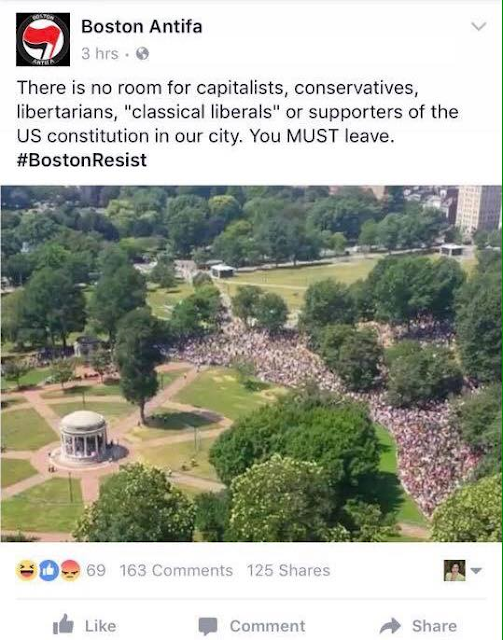View the 69 reactions count
Screen dimensions: 503x640
point(96,571)
